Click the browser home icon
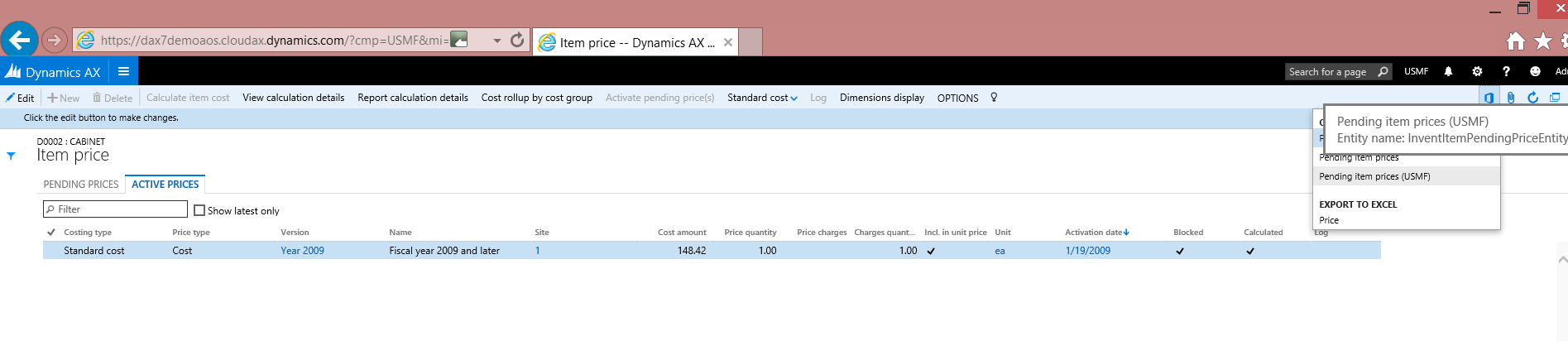 coord(1516,41)
